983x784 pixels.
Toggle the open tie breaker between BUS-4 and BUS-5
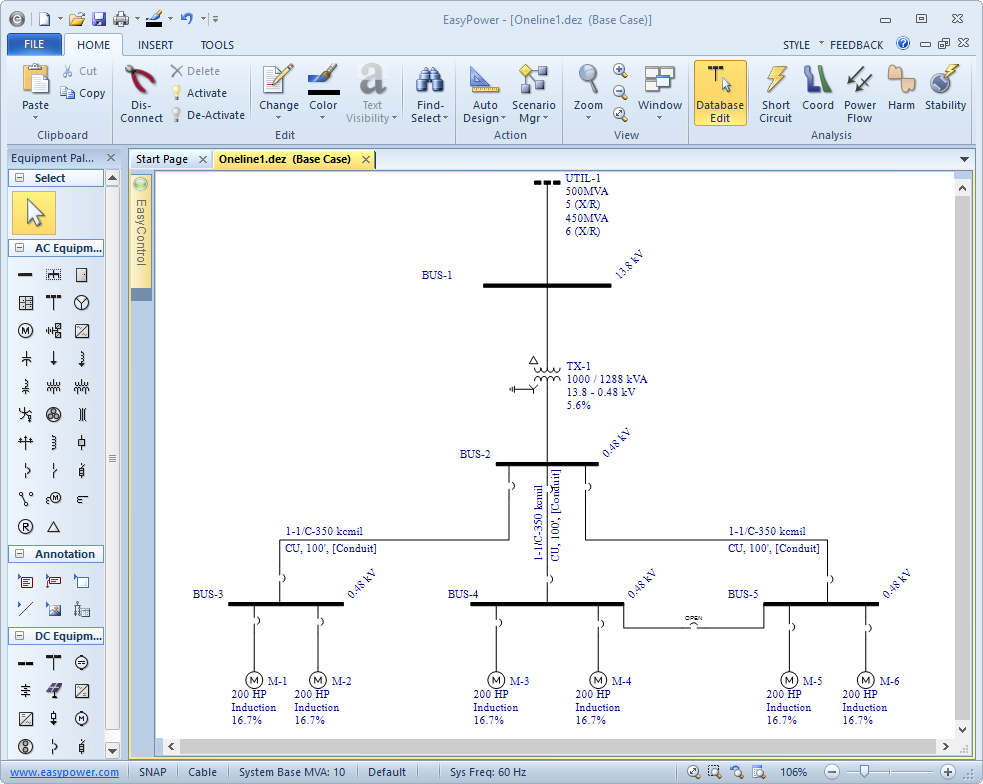pyautogui.click(x=693, y=626)
